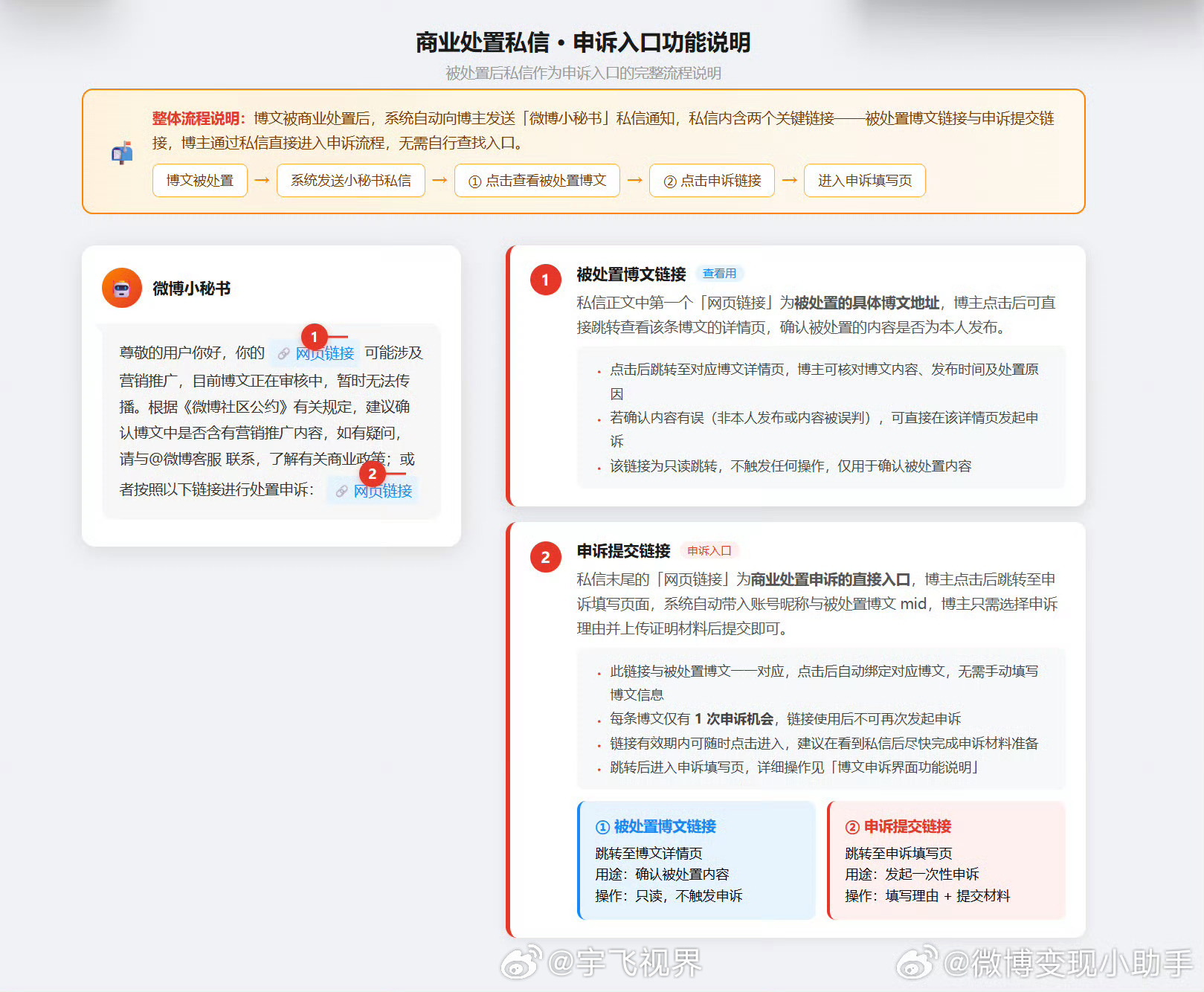The width and height of the screenshot is (1204, 992).
Task: Click the text 操作：填写理由 + 提交材料
Action: pos(927,896)
